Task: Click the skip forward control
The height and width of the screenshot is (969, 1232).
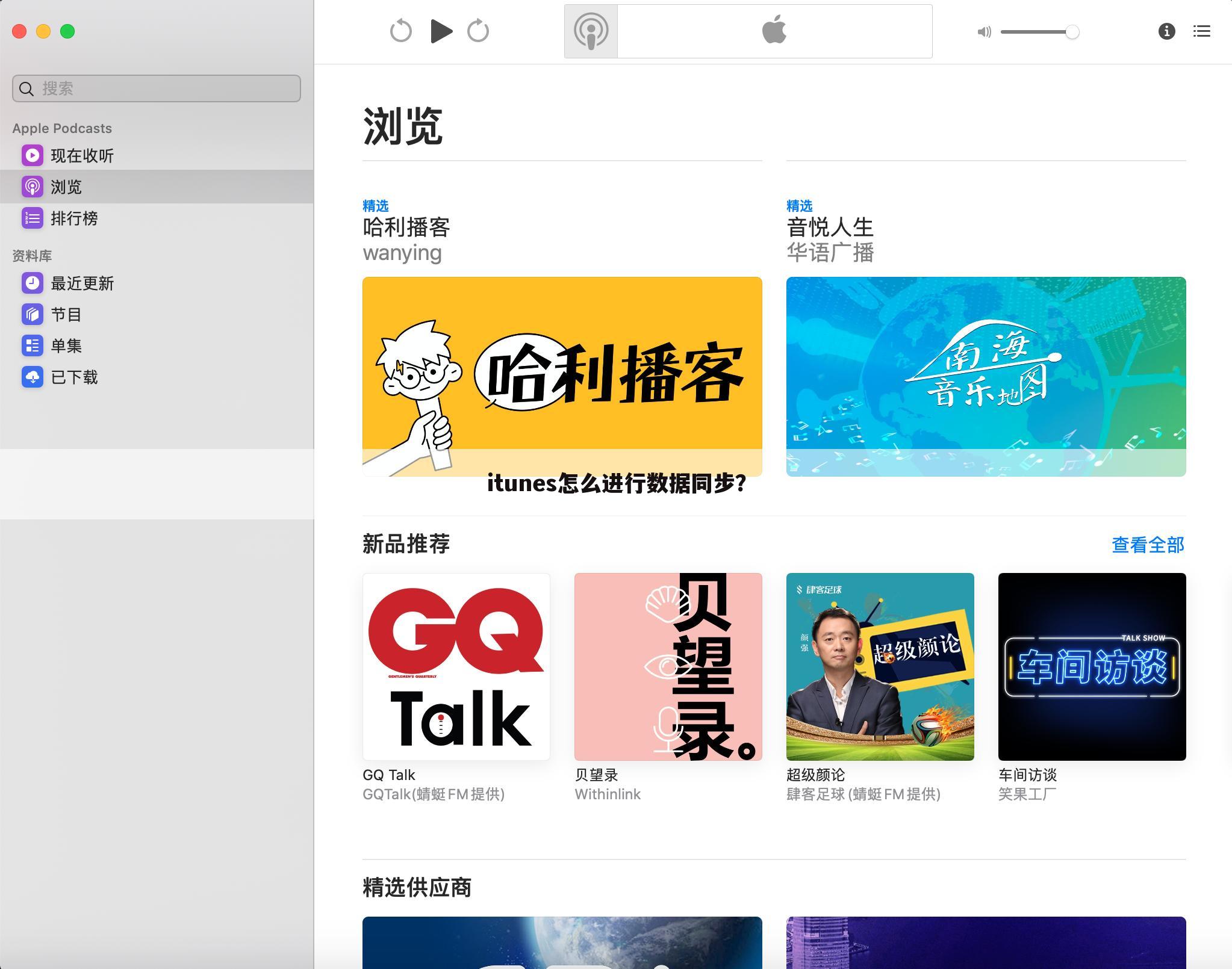Action: pyautogui.click(x=478, y=31)
